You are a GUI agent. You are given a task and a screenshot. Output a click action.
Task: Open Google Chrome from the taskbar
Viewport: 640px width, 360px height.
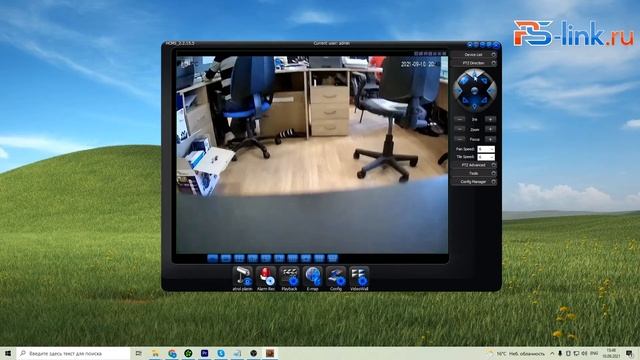point(172,353)
